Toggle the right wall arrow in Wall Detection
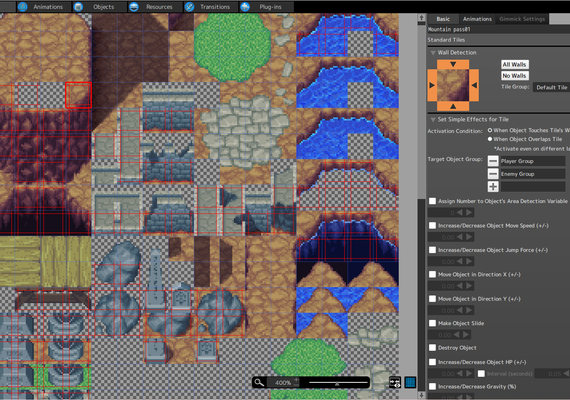Viewport: 570px width, 400px height. [474, 85]
